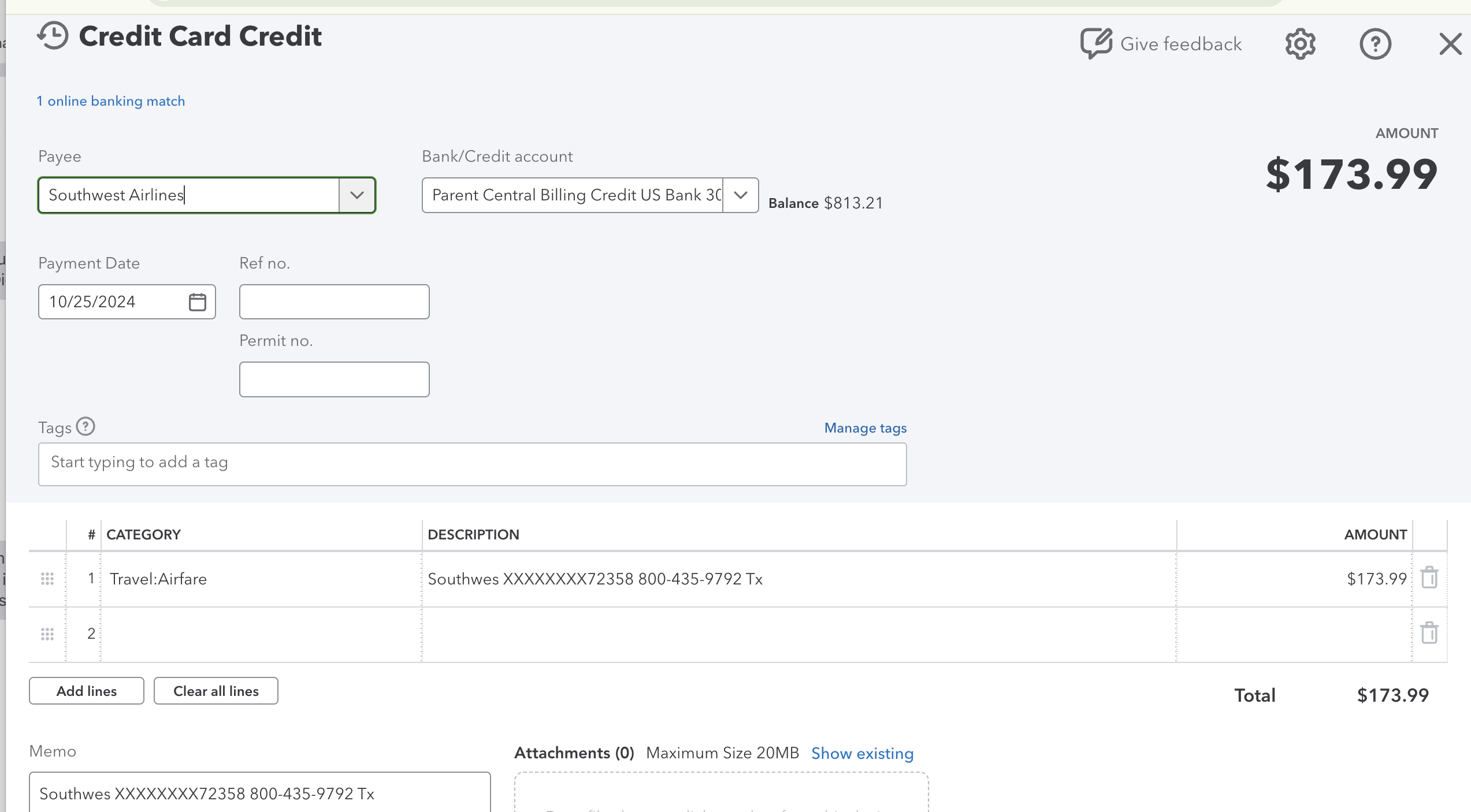This screenshot has height=812, width=1471.
Task: Expand the Bank/Credit account dropdown
Action: coord(740,195)
